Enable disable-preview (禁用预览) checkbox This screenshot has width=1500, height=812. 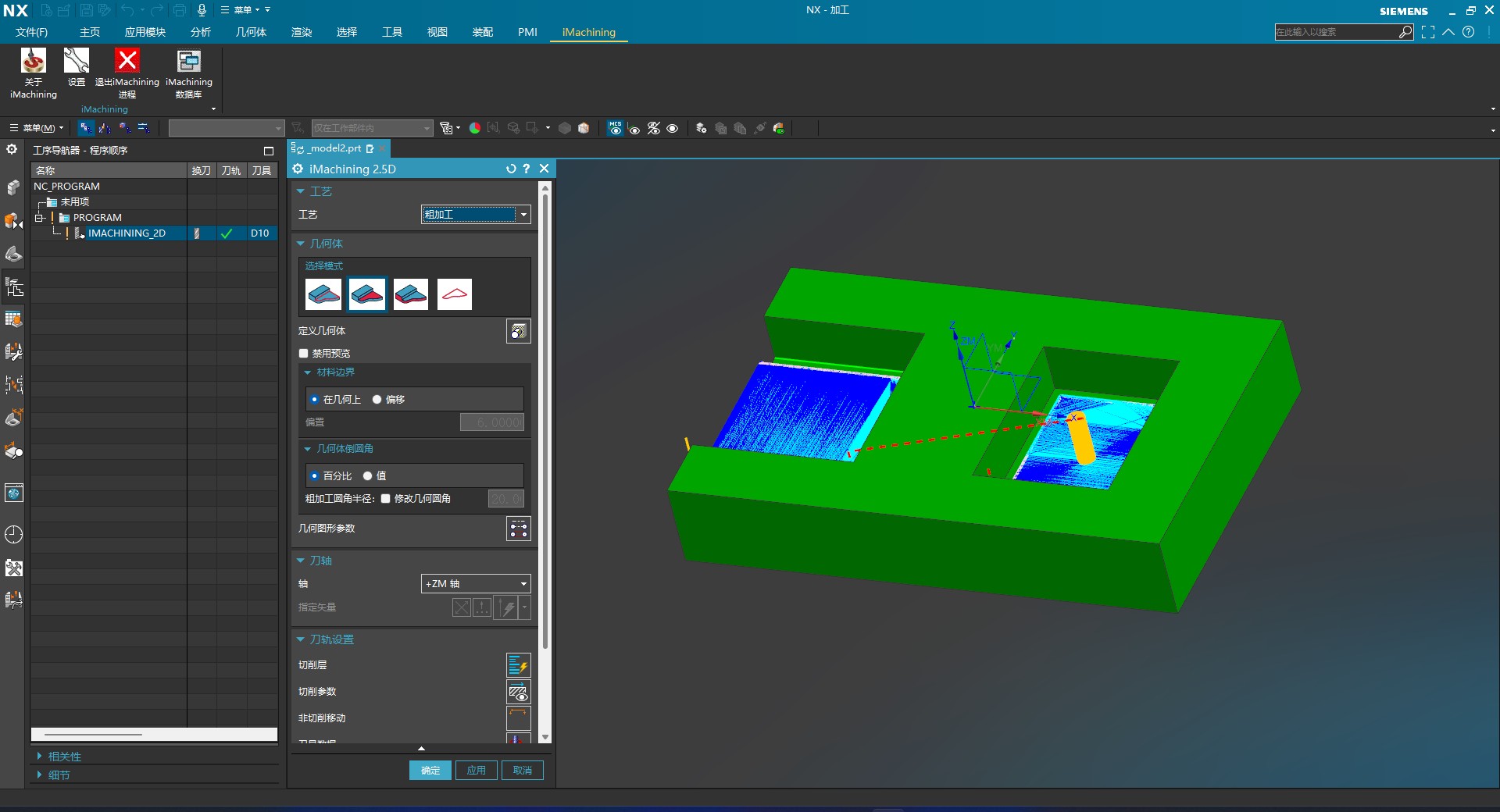(304, 354)
